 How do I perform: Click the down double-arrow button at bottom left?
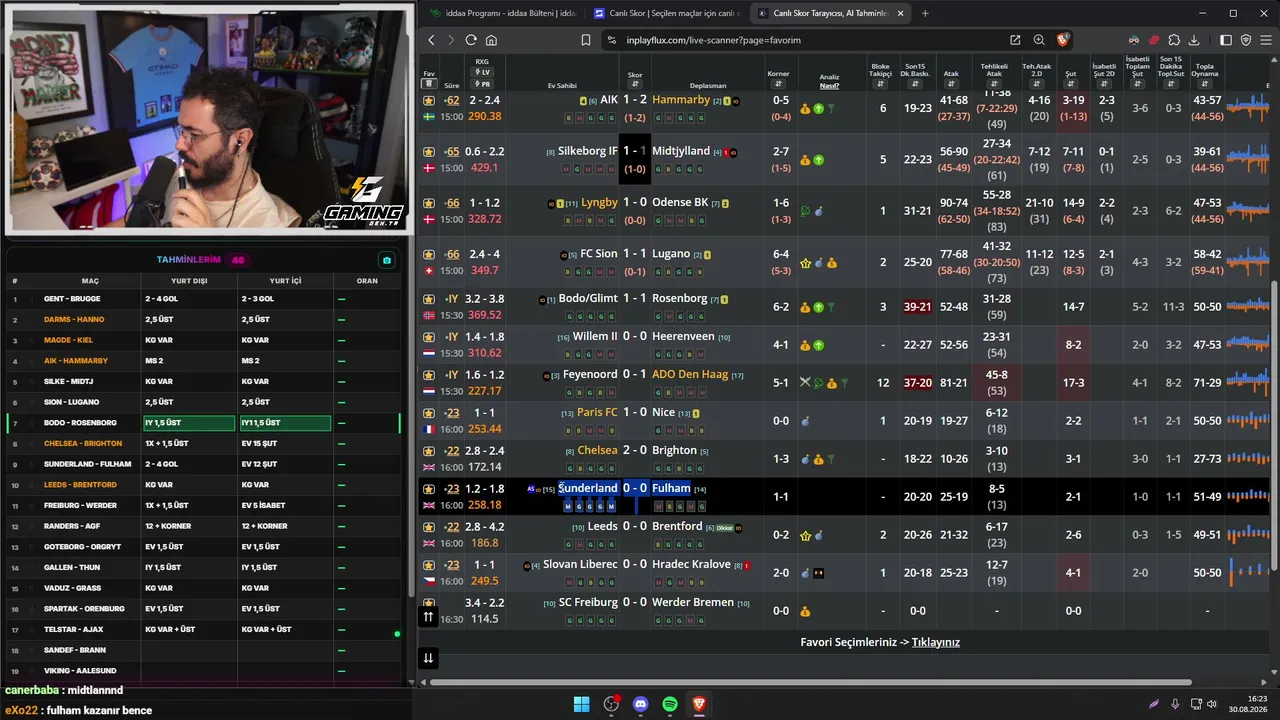tap(428, 657)
